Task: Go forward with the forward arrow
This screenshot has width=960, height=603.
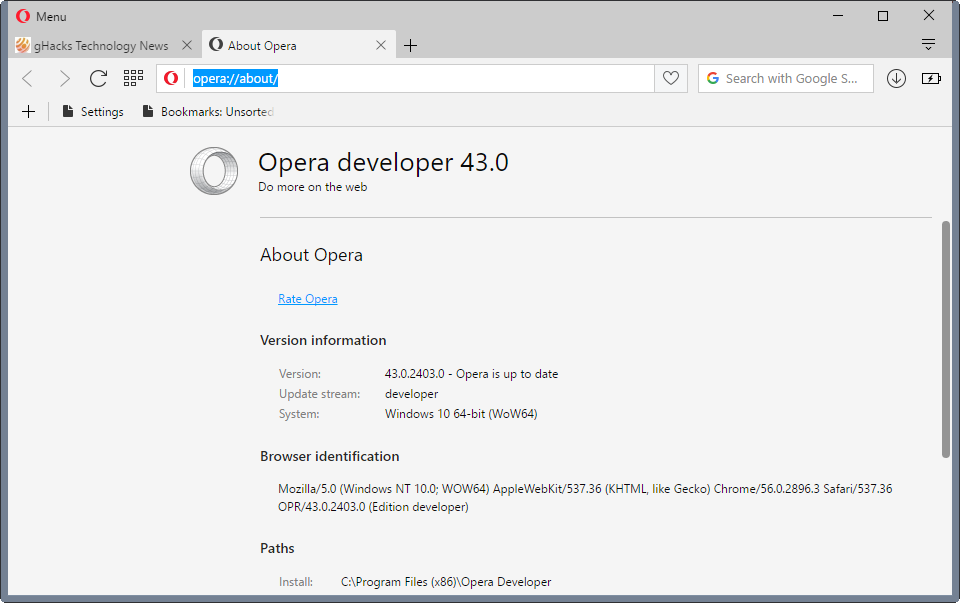Action: [x=64, y=79]
